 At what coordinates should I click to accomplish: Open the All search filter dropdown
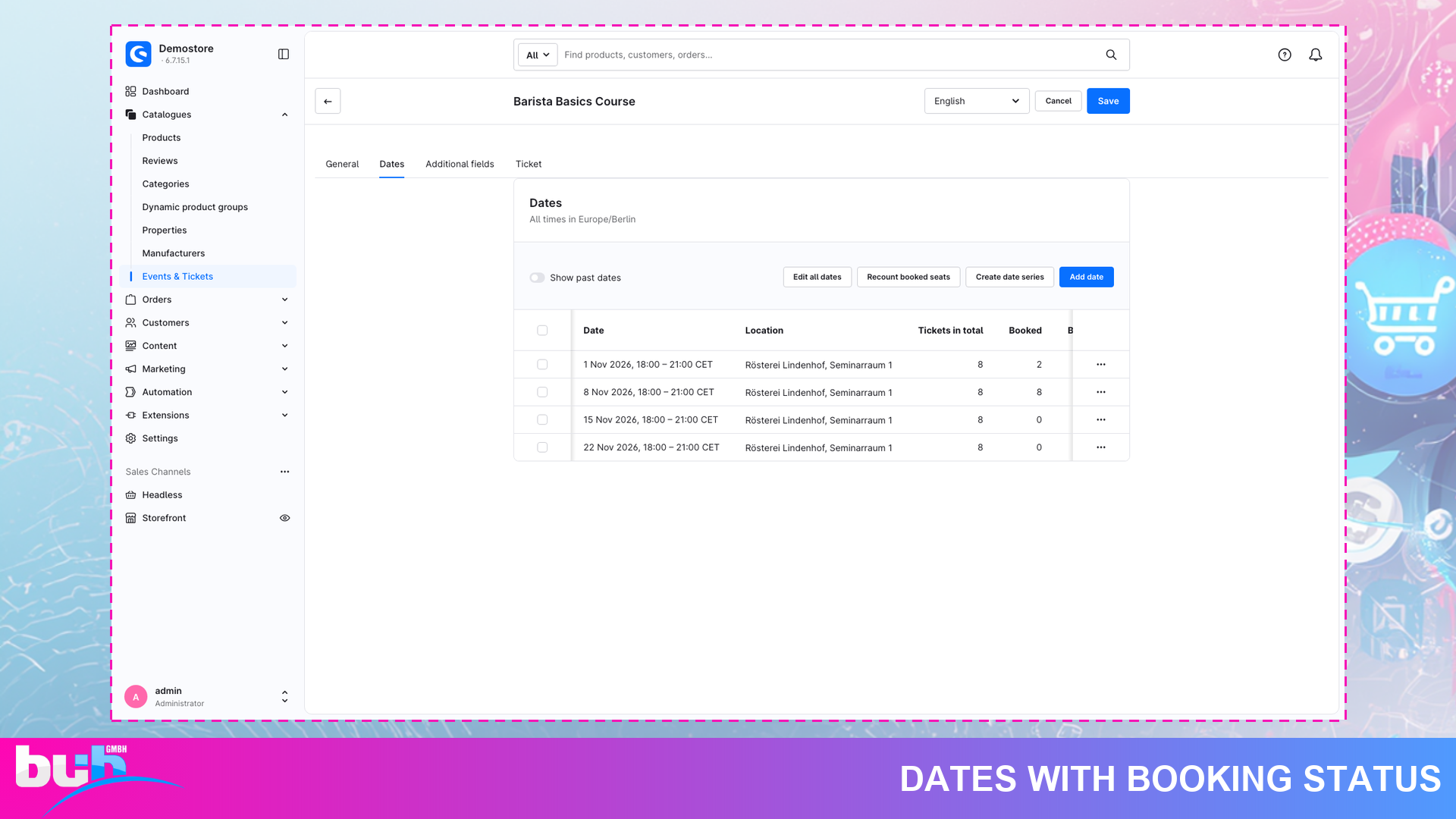538,55
